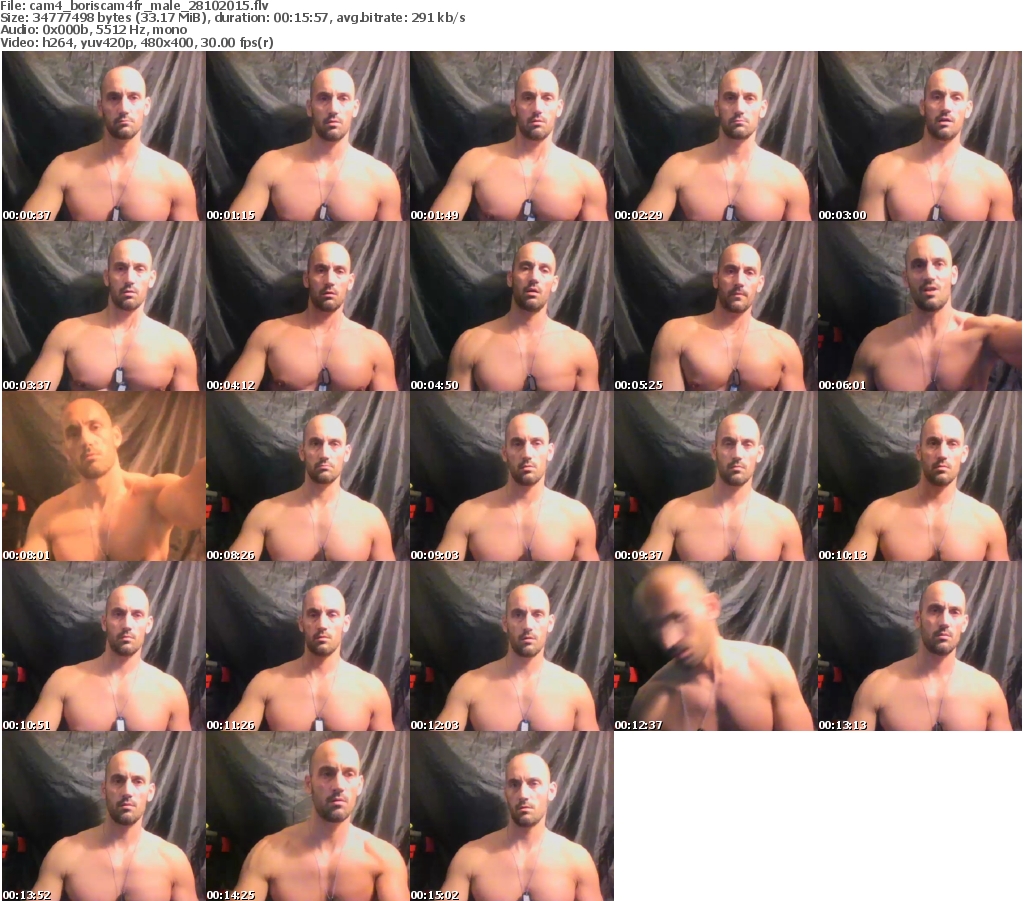The height and width of the screenshot is (901, 1024).
Task: Select the thumbnail stamped 00:01:49
Action: (512, 136)
